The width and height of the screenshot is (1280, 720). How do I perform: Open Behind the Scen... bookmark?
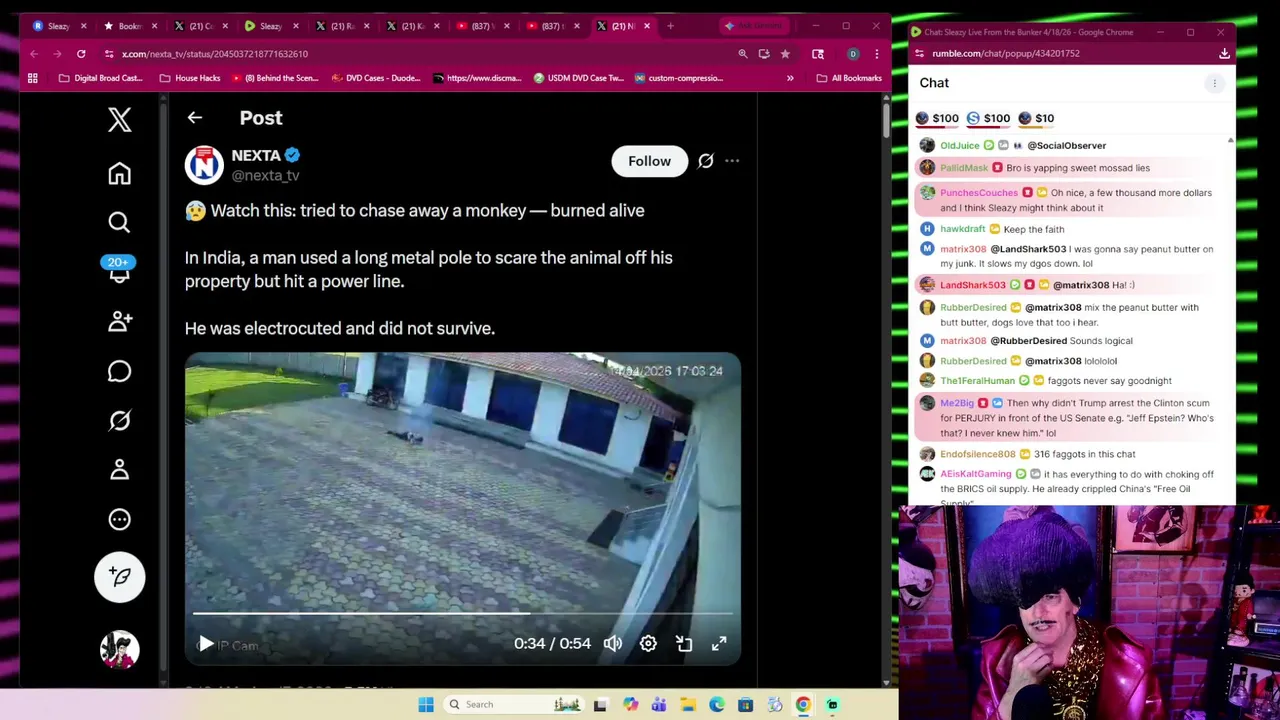pyautogui.click(x=275, y=78)
